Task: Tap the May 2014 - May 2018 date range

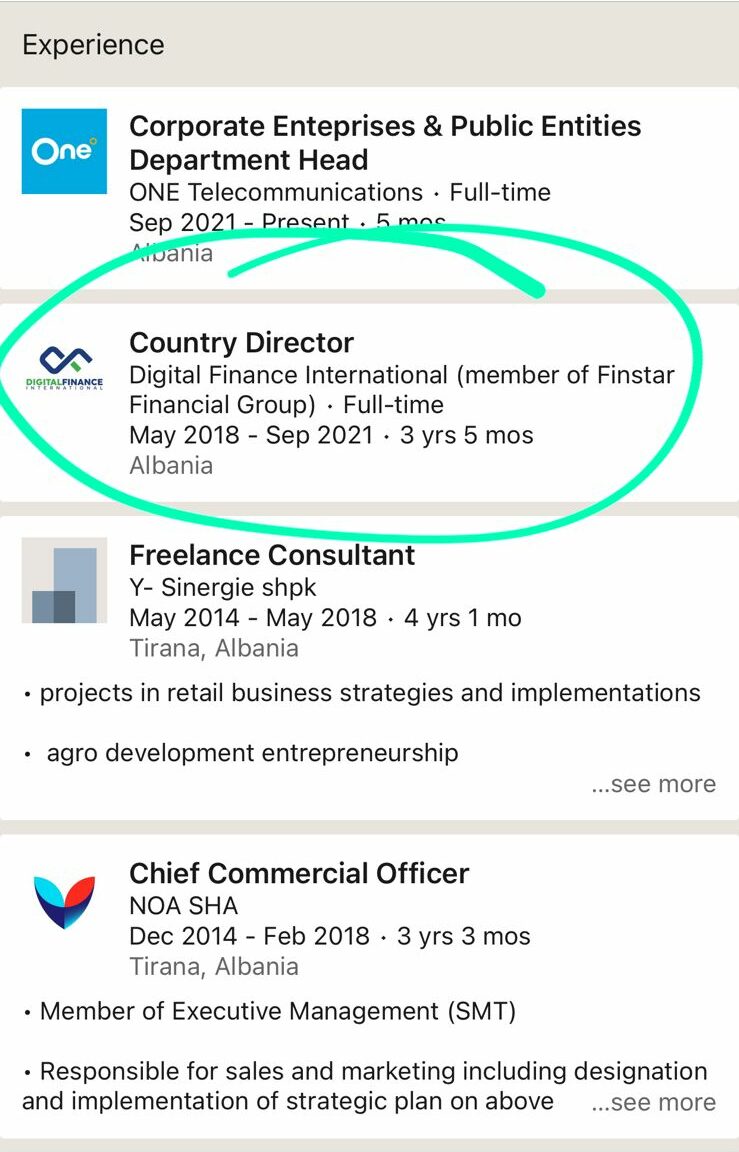Action: (252, 618)
